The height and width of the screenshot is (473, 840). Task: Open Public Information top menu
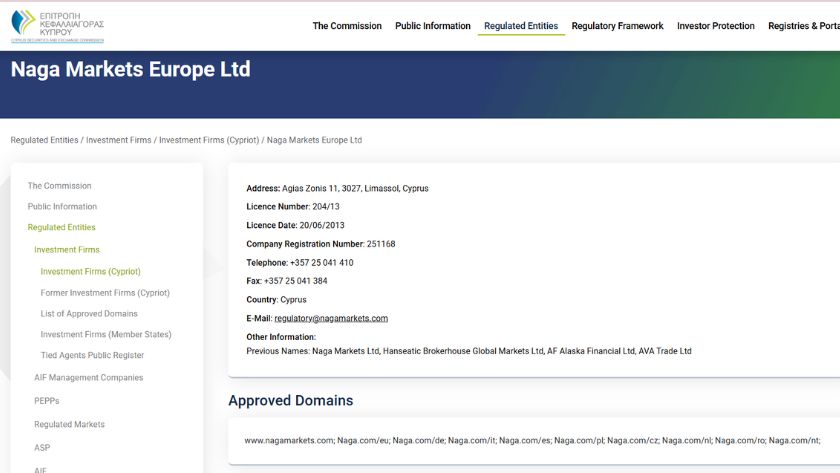432,26
